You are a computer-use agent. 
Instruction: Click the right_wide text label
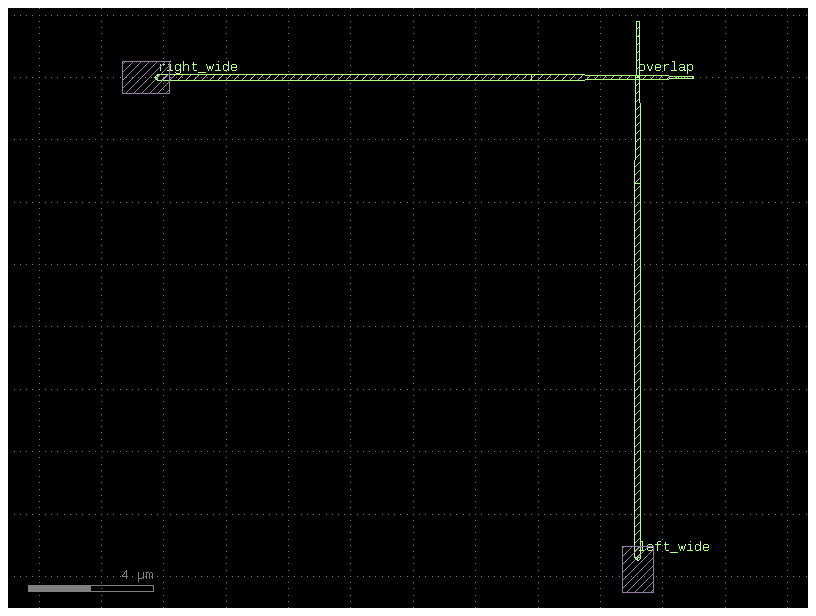pyautogui.click(x=198, y=67)
